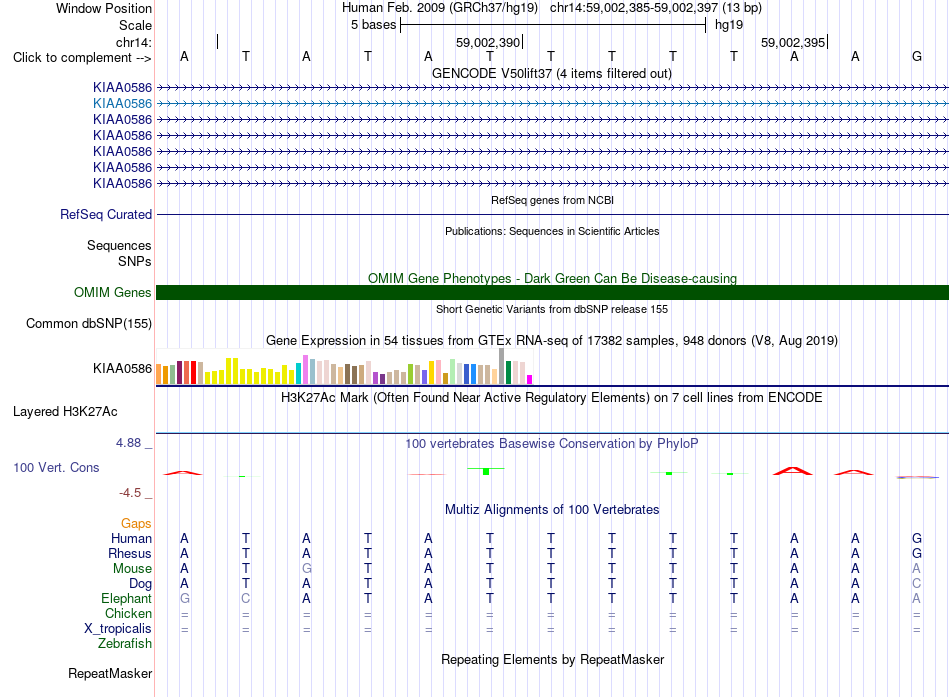Click the G base in the Human alignment row

coord(917,538)
